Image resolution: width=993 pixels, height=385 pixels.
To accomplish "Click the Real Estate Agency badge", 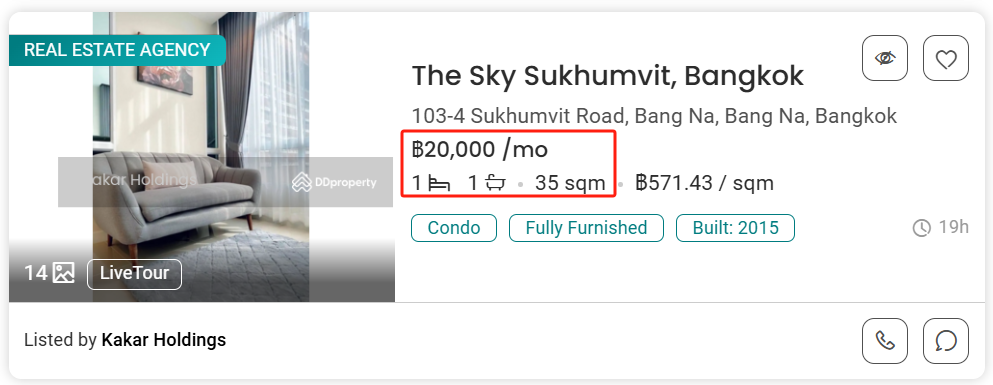I will point(117,50).
